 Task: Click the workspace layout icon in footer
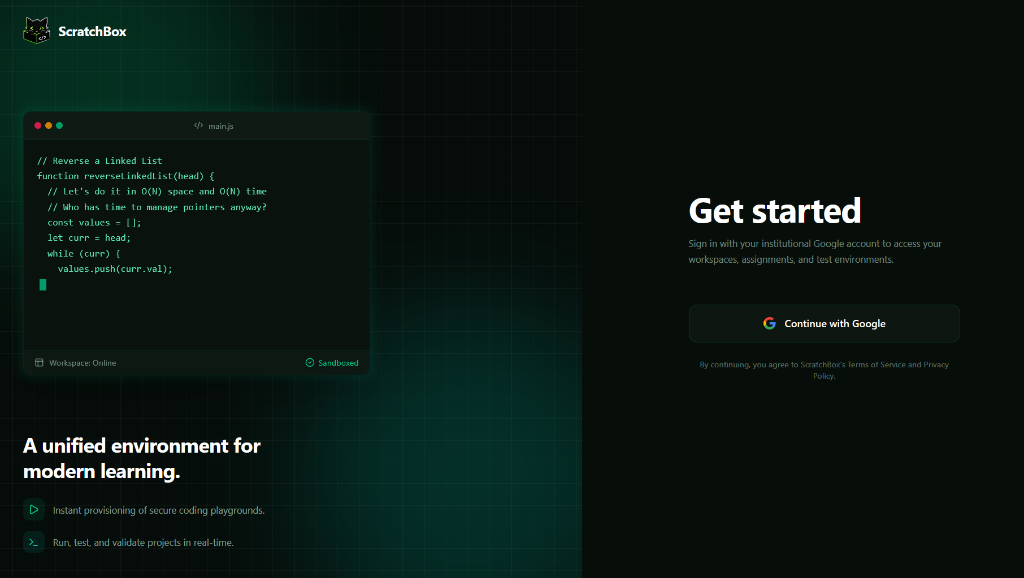pyautogui.click(x=39, y=362)
